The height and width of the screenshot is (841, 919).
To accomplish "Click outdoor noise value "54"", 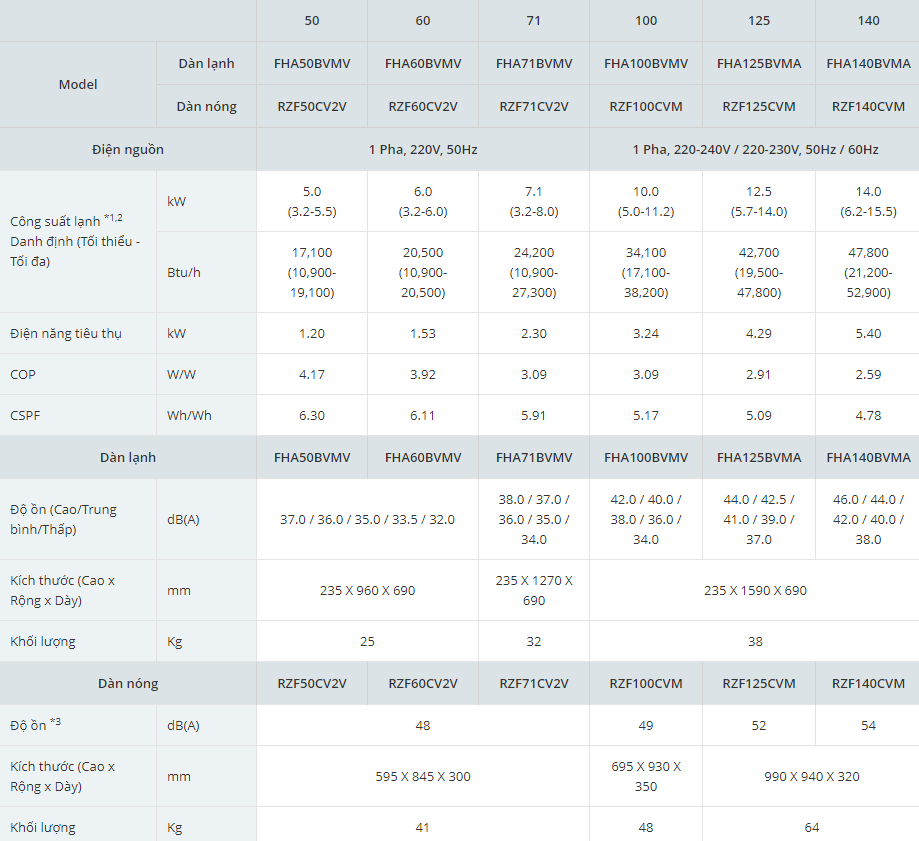I will pyautogui.click(x=868, y=726).
